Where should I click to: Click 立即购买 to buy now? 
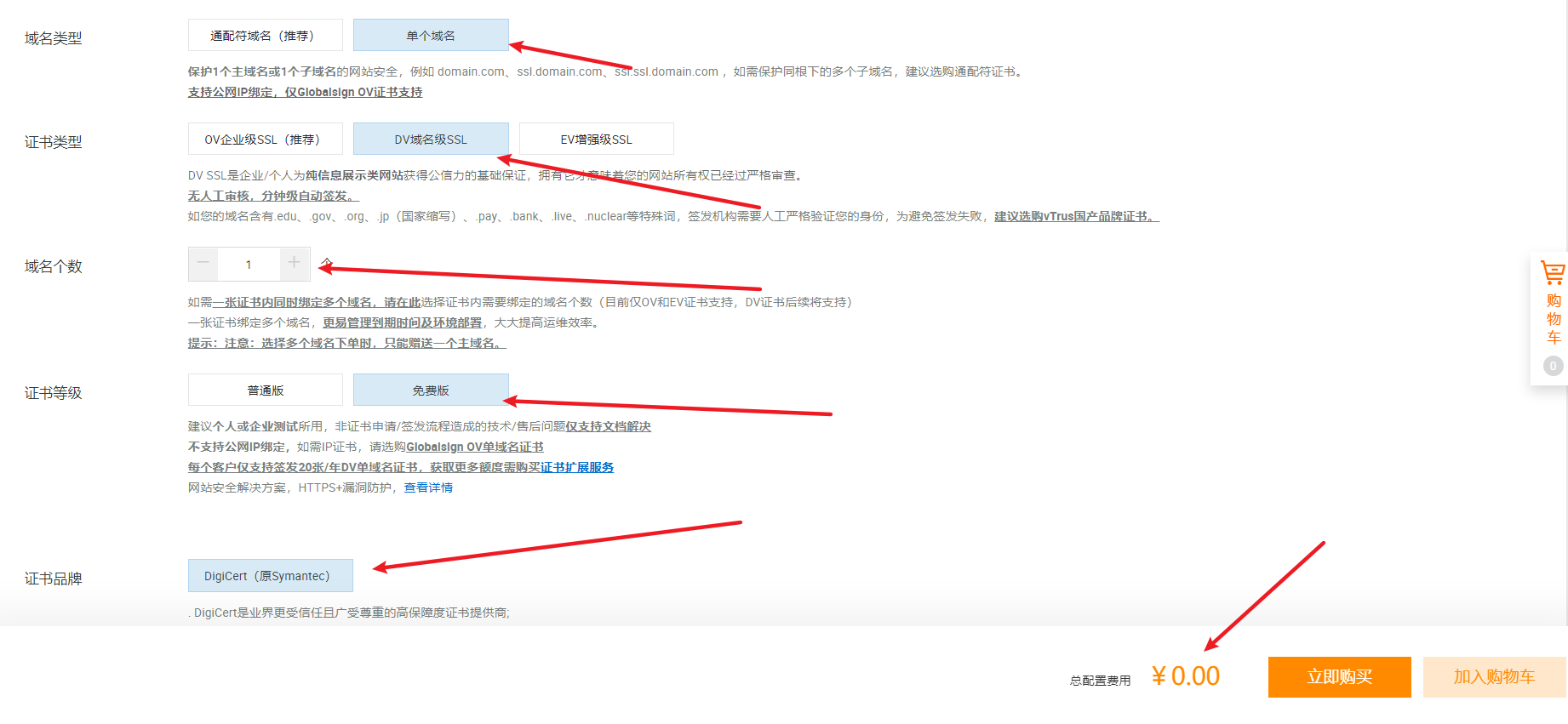1339,677
